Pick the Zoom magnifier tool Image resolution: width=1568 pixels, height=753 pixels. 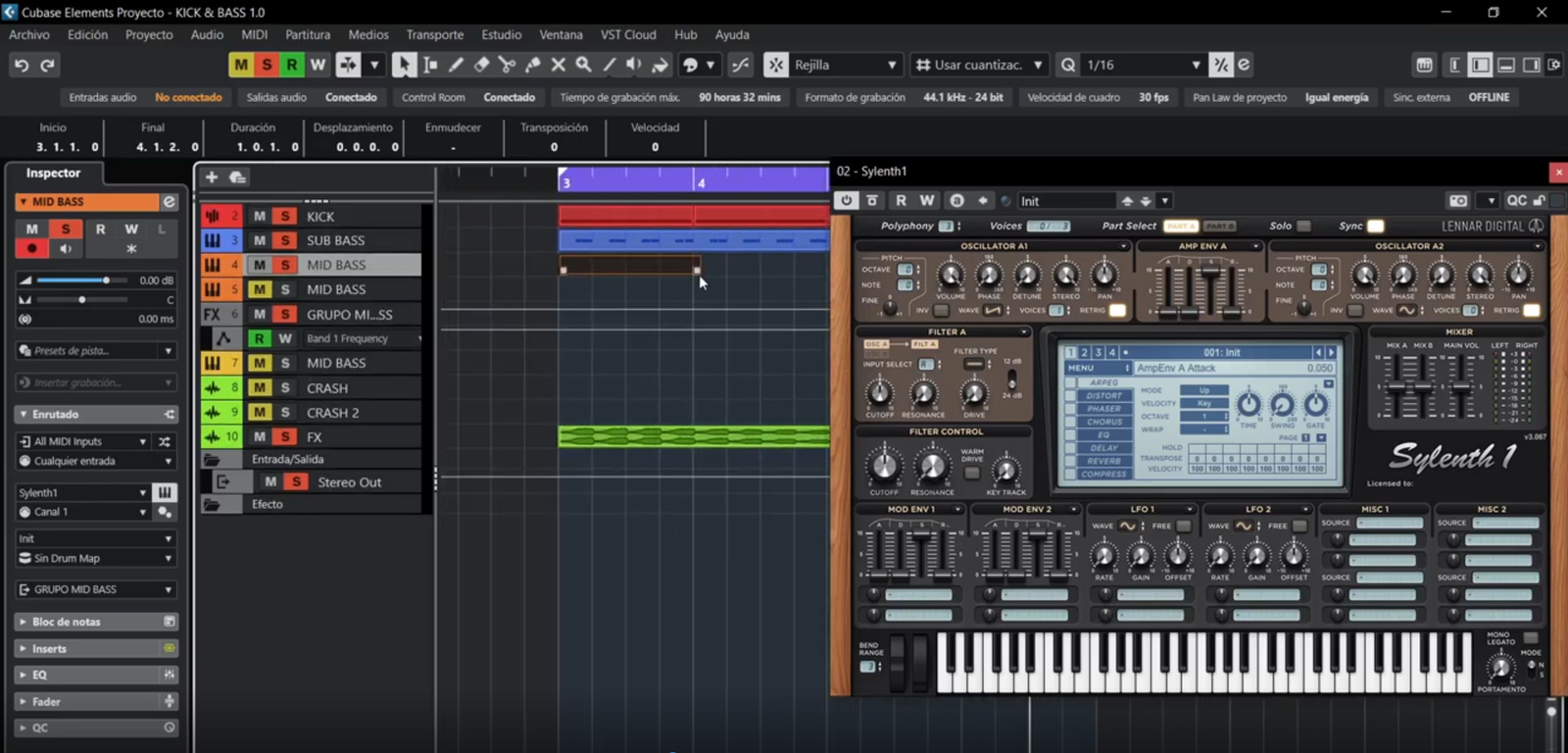pos(583,65)
